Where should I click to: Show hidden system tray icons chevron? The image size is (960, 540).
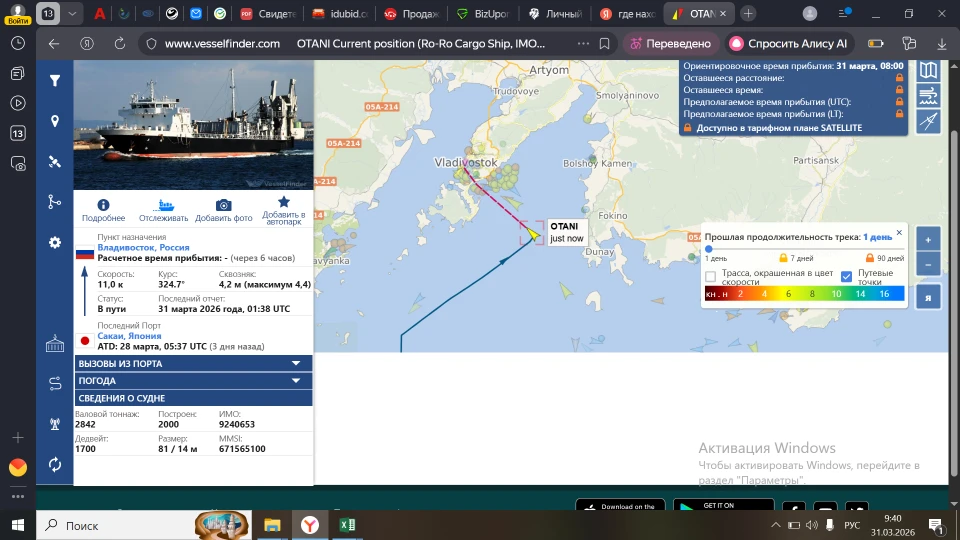coord(776,525)
